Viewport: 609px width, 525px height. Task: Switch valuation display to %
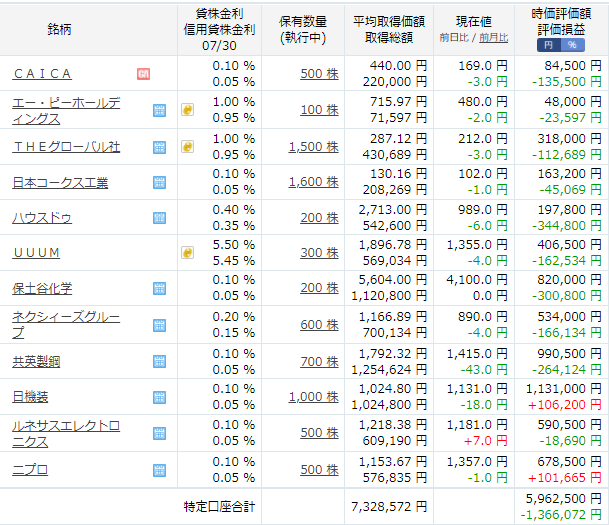tap(572, 45)
